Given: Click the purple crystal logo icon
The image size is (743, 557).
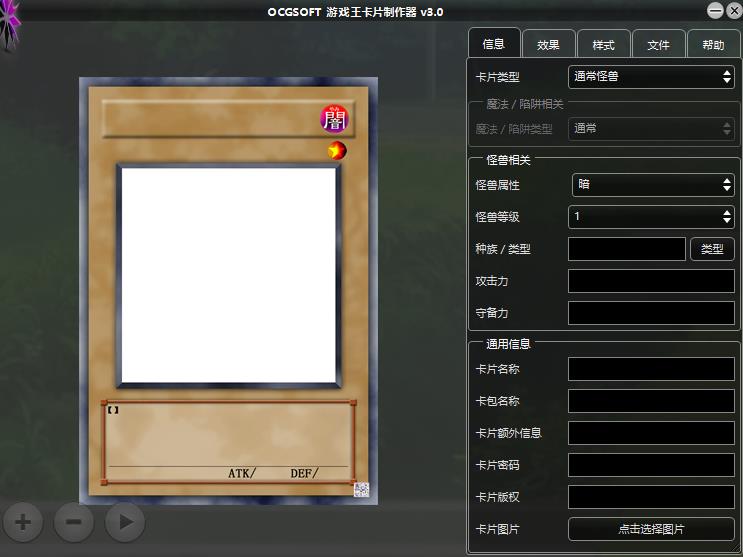Looking at the screenshot, I should (9, 25).
